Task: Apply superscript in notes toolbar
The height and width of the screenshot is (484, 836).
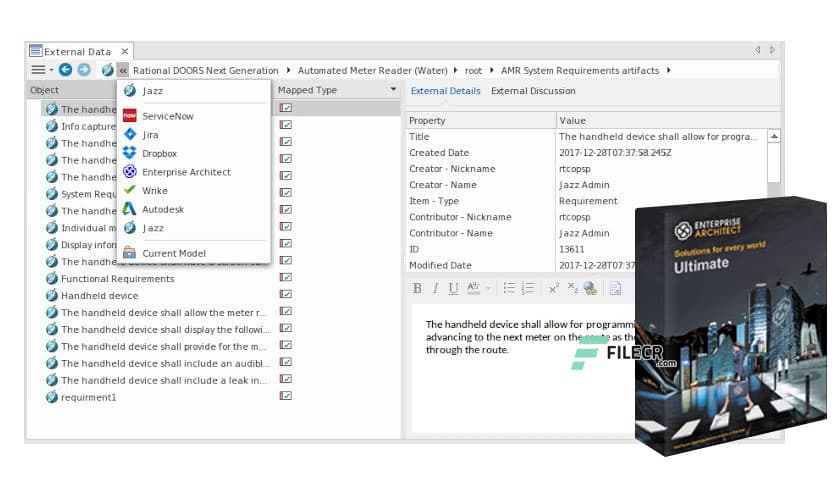Action: (x=553, y=288)
